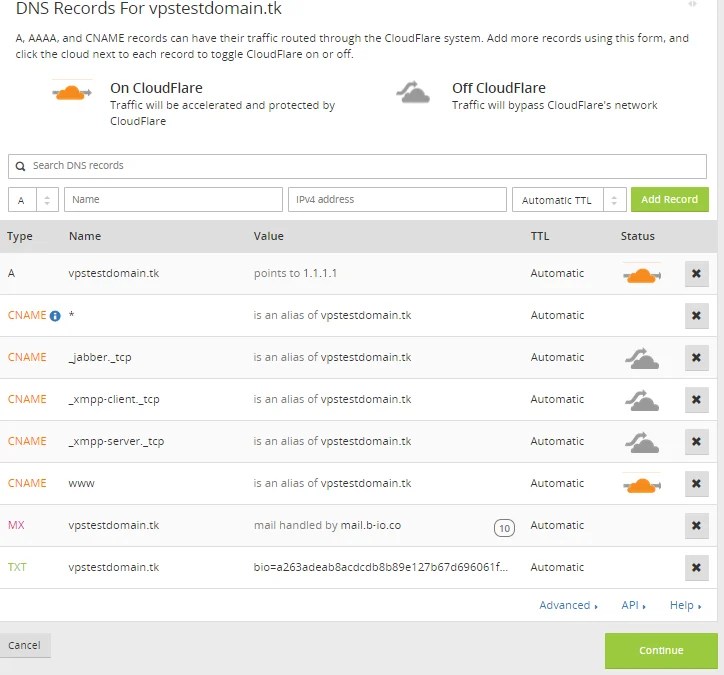Screen dimensions: 724x675
Task: Delete the www CNAME record
Action: click(697, 484)
